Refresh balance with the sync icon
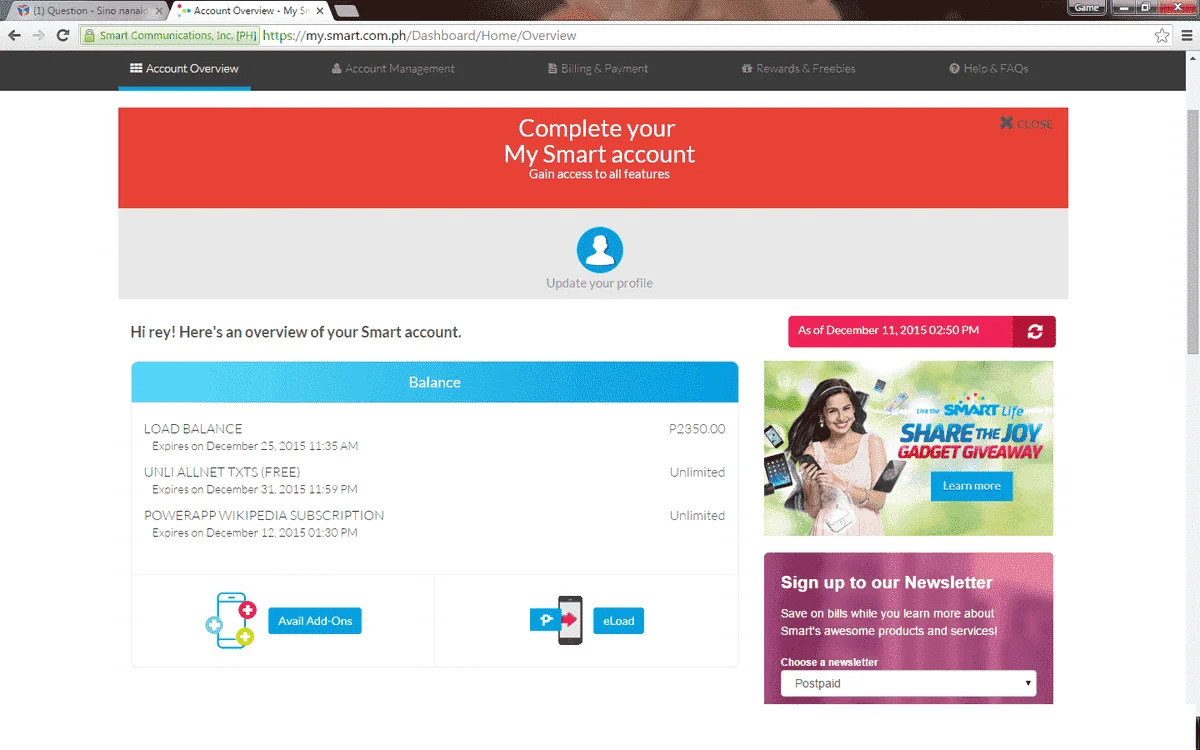 click(x=1034, y=331)
